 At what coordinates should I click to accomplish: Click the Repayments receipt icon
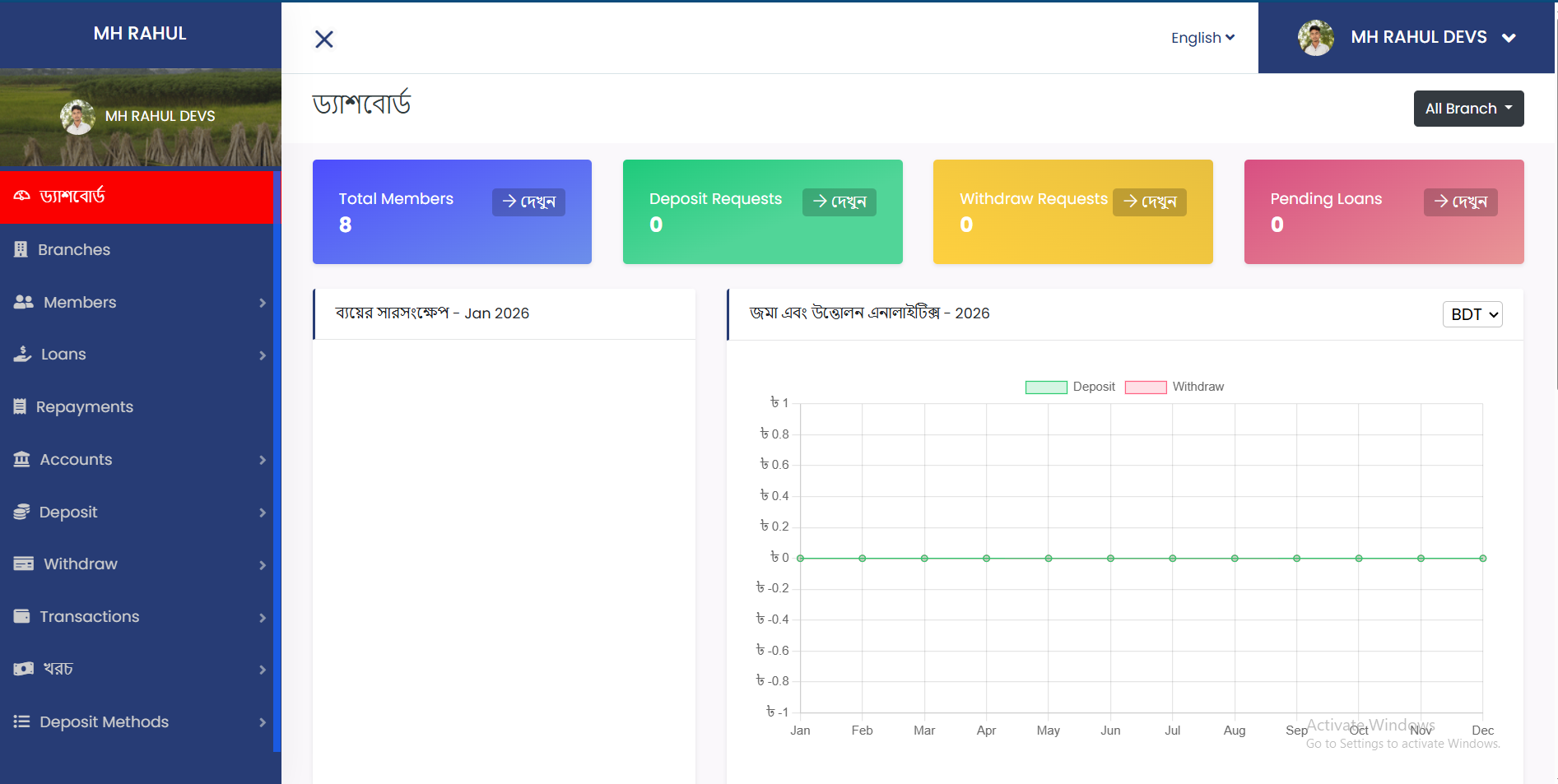[x=20, y=406]
